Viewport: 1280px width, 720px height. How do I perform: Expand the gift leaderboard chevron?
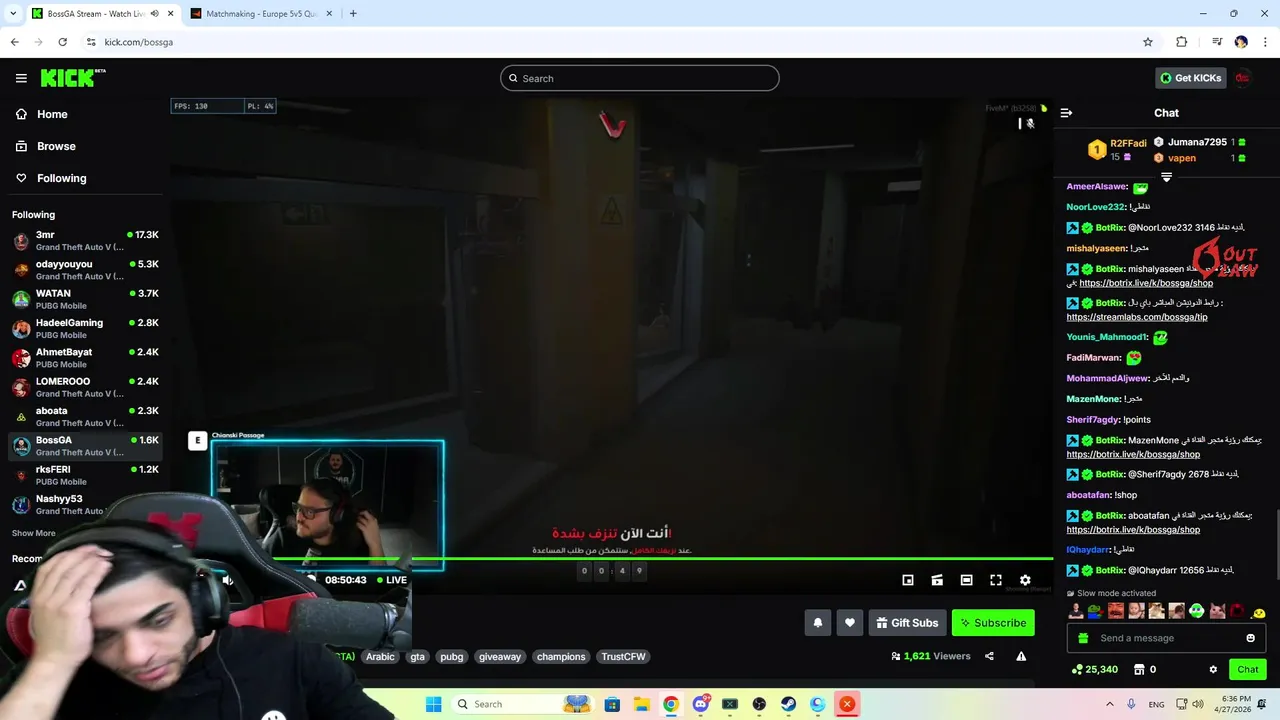point(1166,177)
